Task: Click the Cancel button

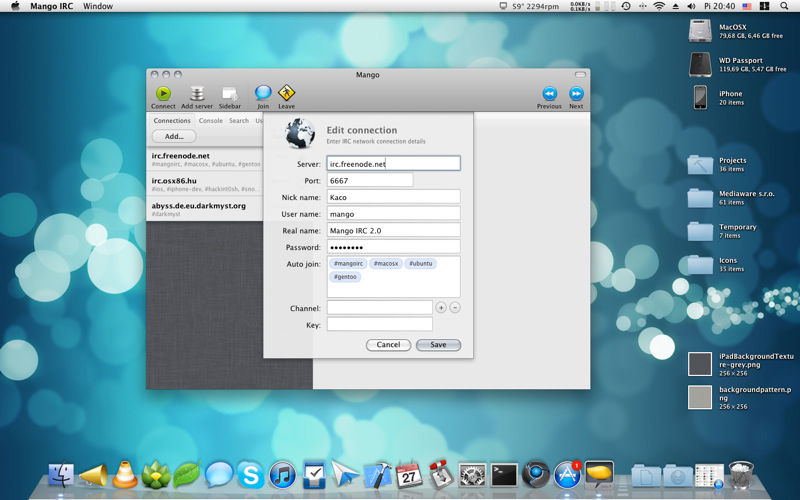Action: tap(388, 344)
